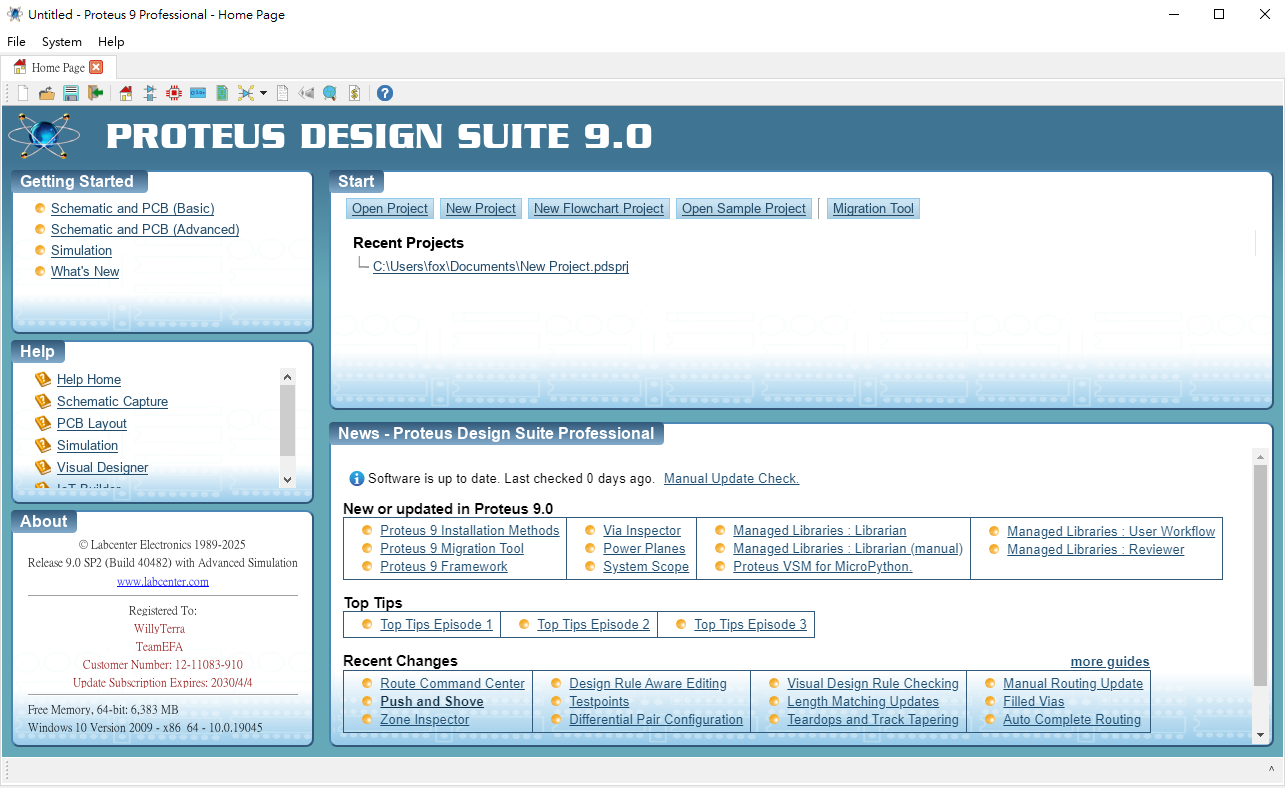Image resolution: width=1285 pixels, height=788 pixels.
Task: Click New Flowchart Project button
Action: coord(599,208)
